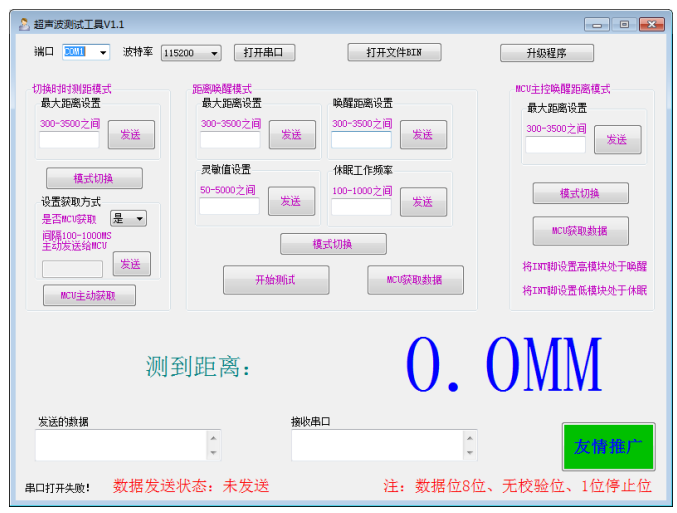Click the 升级程序 button
677x513 pixels.
coord(547,53)
